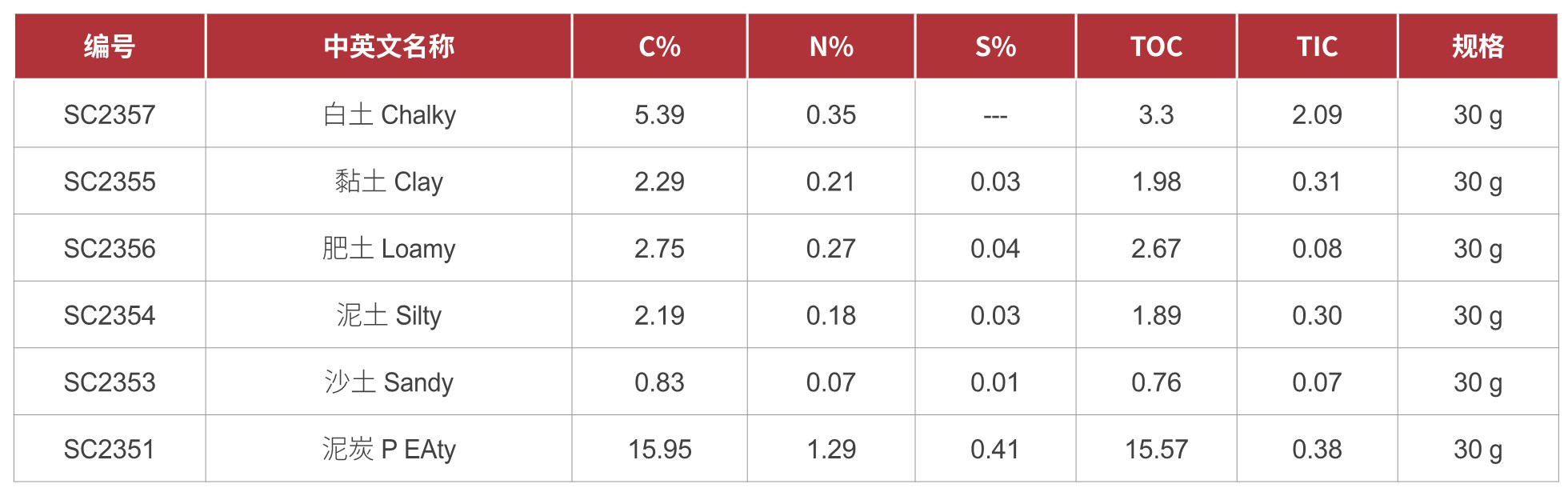Click the 肥土 Loamy name cell

pos(389,249)
